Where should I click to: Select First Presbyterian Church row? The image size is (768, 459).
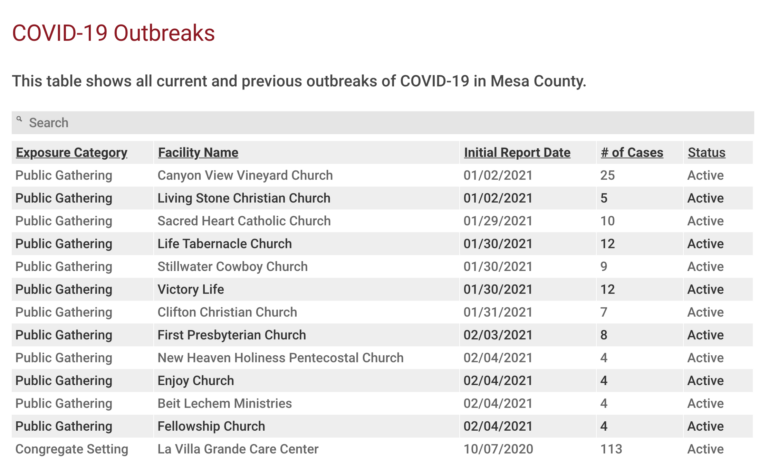383,335
